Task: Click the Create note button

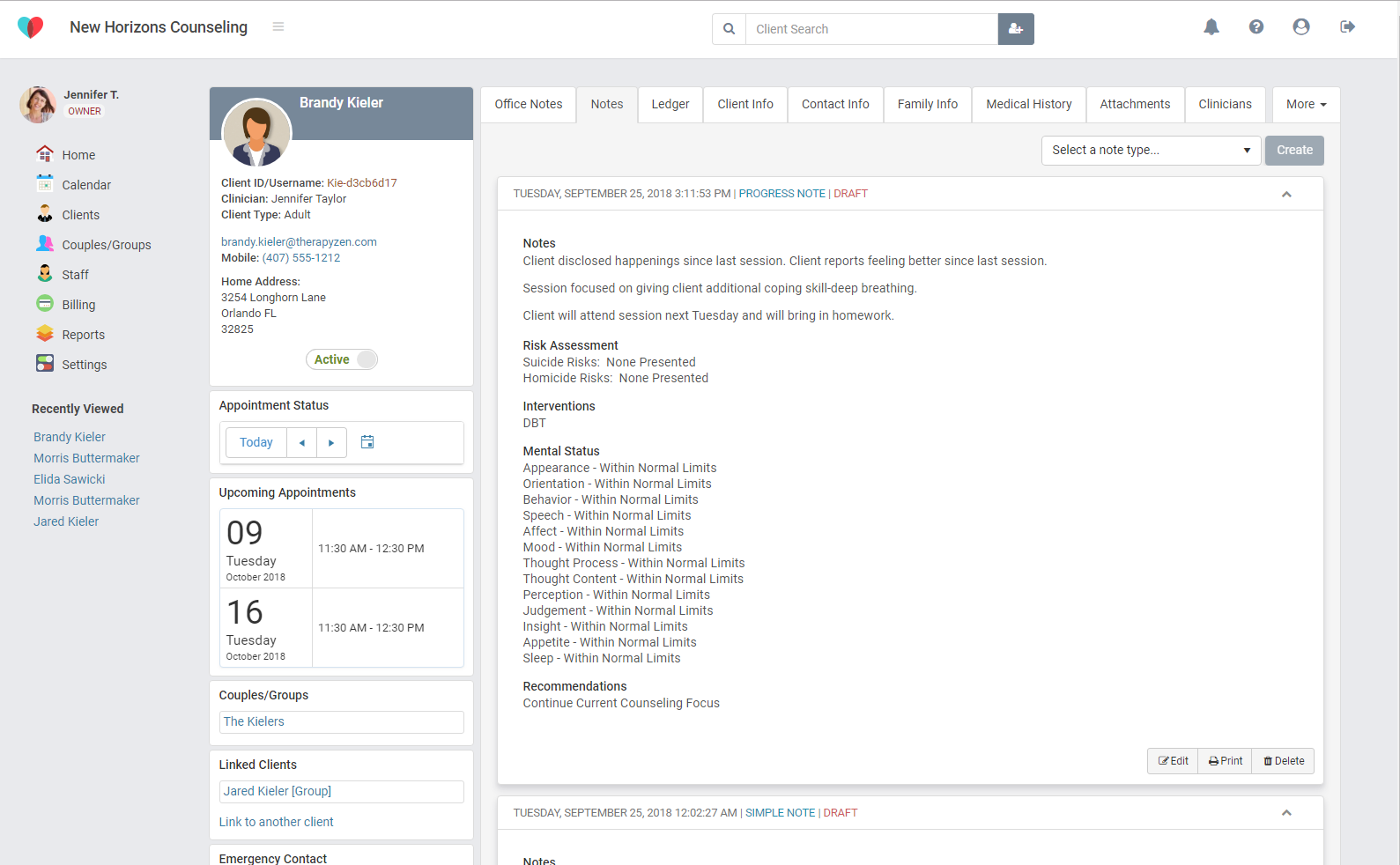Action: [x=1294, y=151]
